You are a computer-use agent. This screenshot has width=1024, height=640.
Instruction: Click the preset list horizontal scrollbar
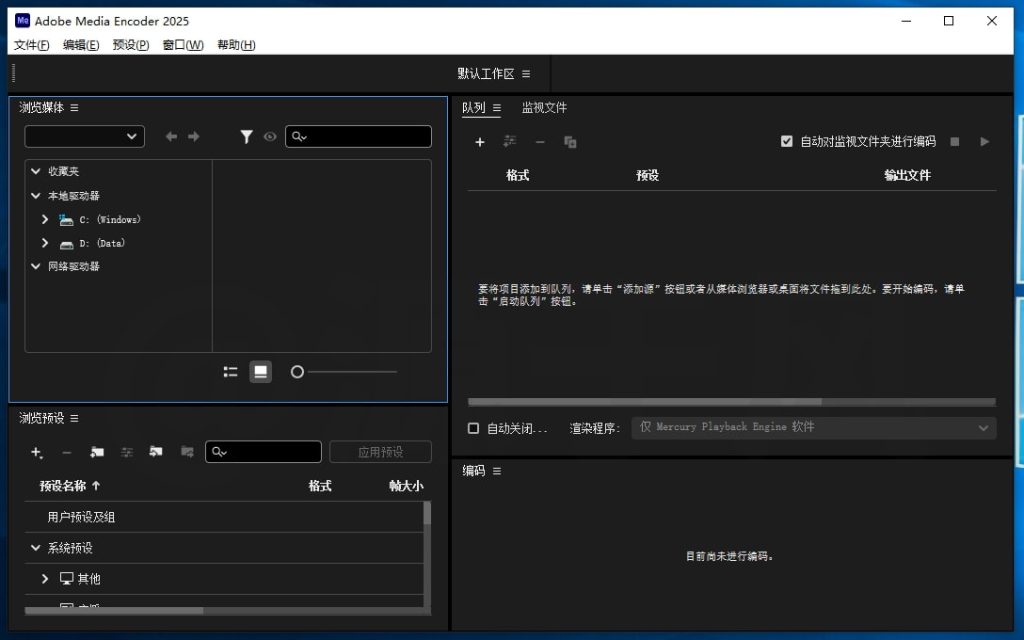(114, 611)
